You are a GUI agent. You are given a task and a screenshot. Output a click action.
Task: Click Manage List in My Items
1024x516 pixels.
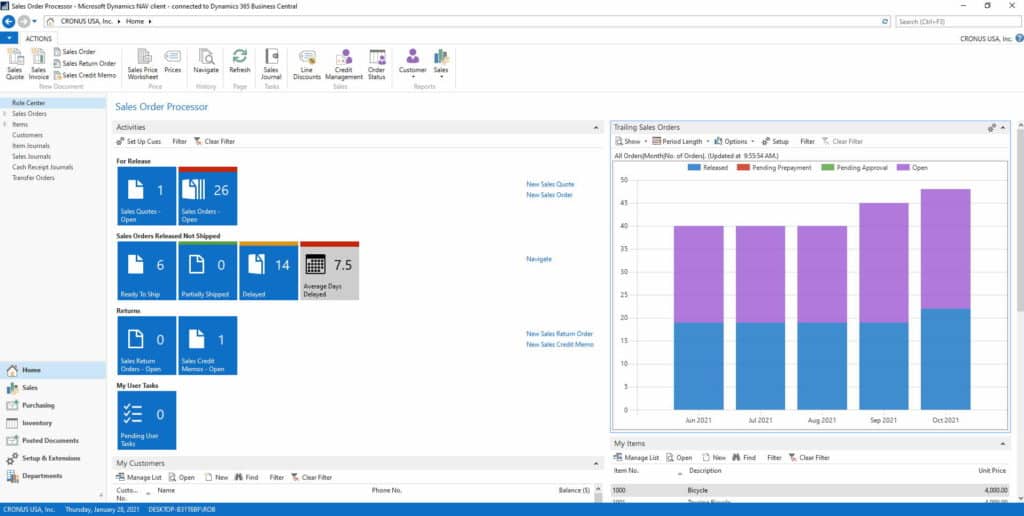636,458
